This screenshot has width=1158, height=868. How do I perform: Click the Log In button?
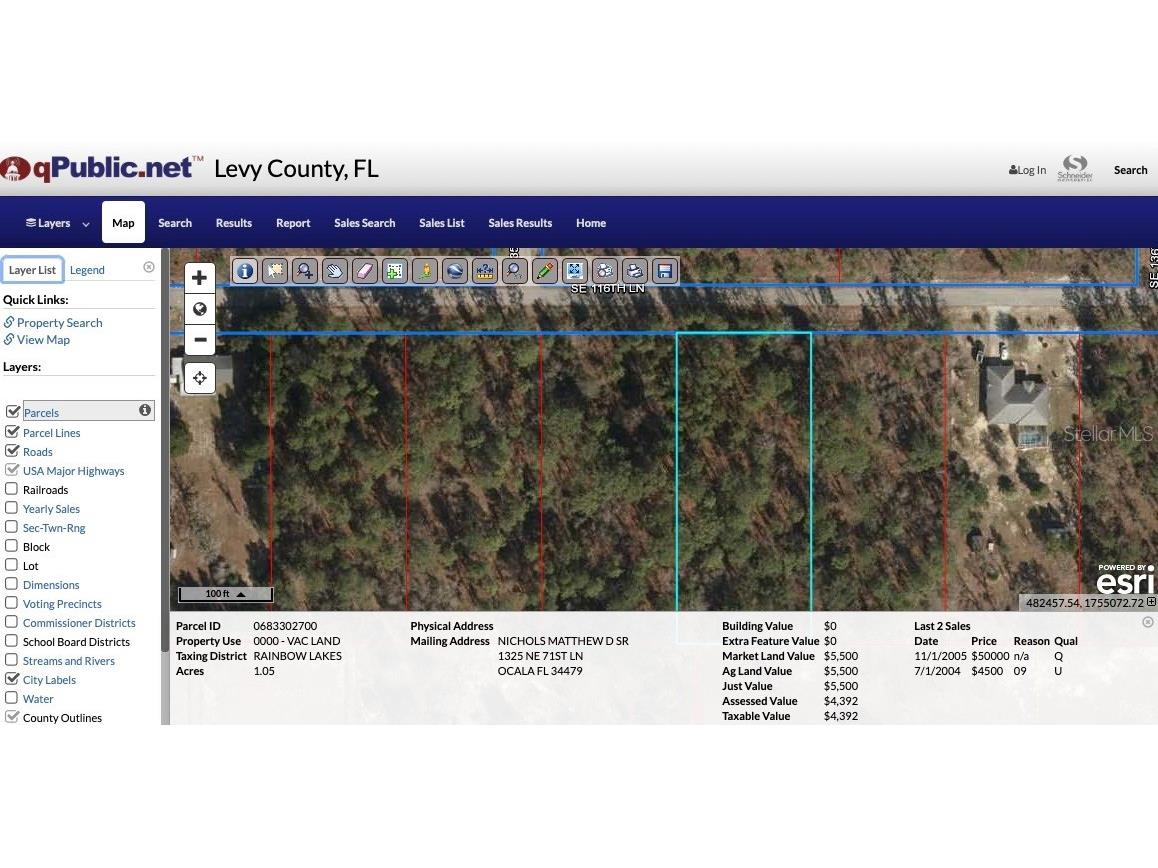coord(1027,169)
